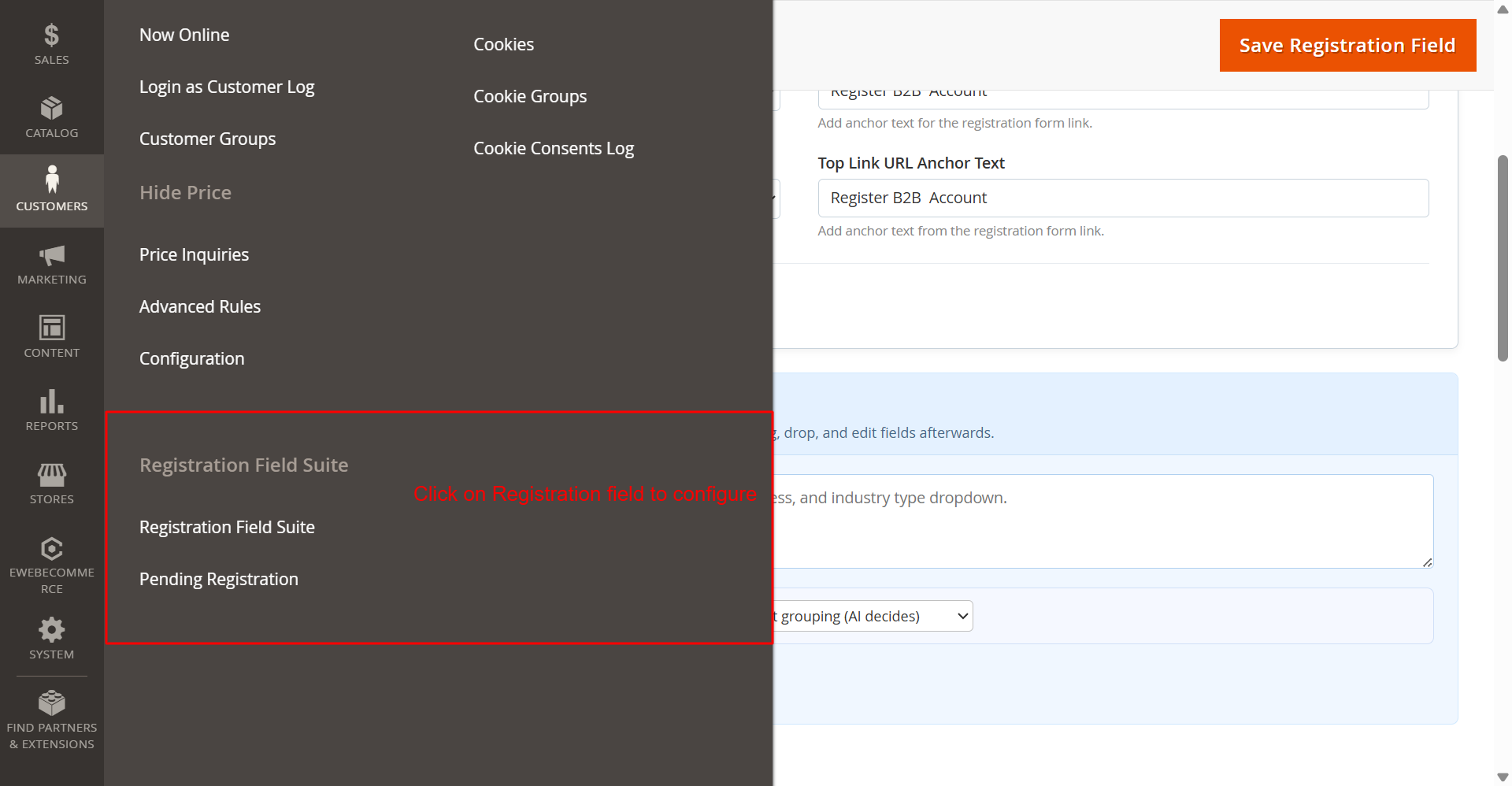1512x786 pixels.
Task: Click the Top Link URL Anchor Text field
Action: [x=1122, y=198]
